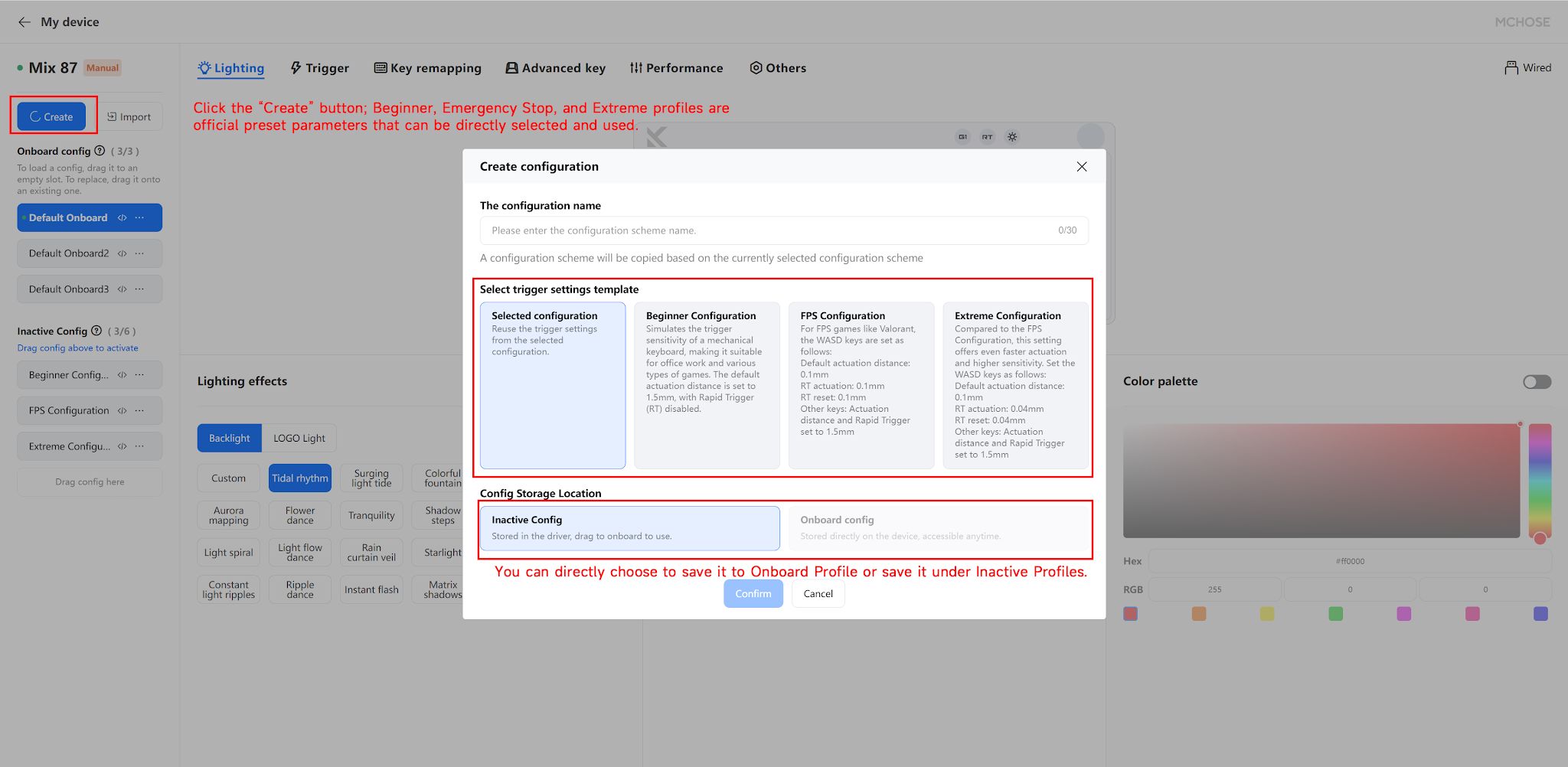The height and width of the screenshot is (767, 1568).
Task: Choose the FPS Configuration template card
Action: point(861,385)
